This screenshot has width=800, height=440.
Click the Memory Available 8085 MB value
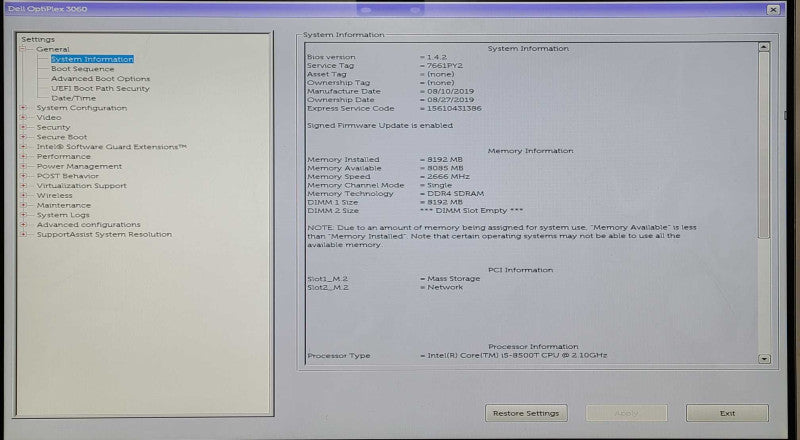(x=445, y=168)
